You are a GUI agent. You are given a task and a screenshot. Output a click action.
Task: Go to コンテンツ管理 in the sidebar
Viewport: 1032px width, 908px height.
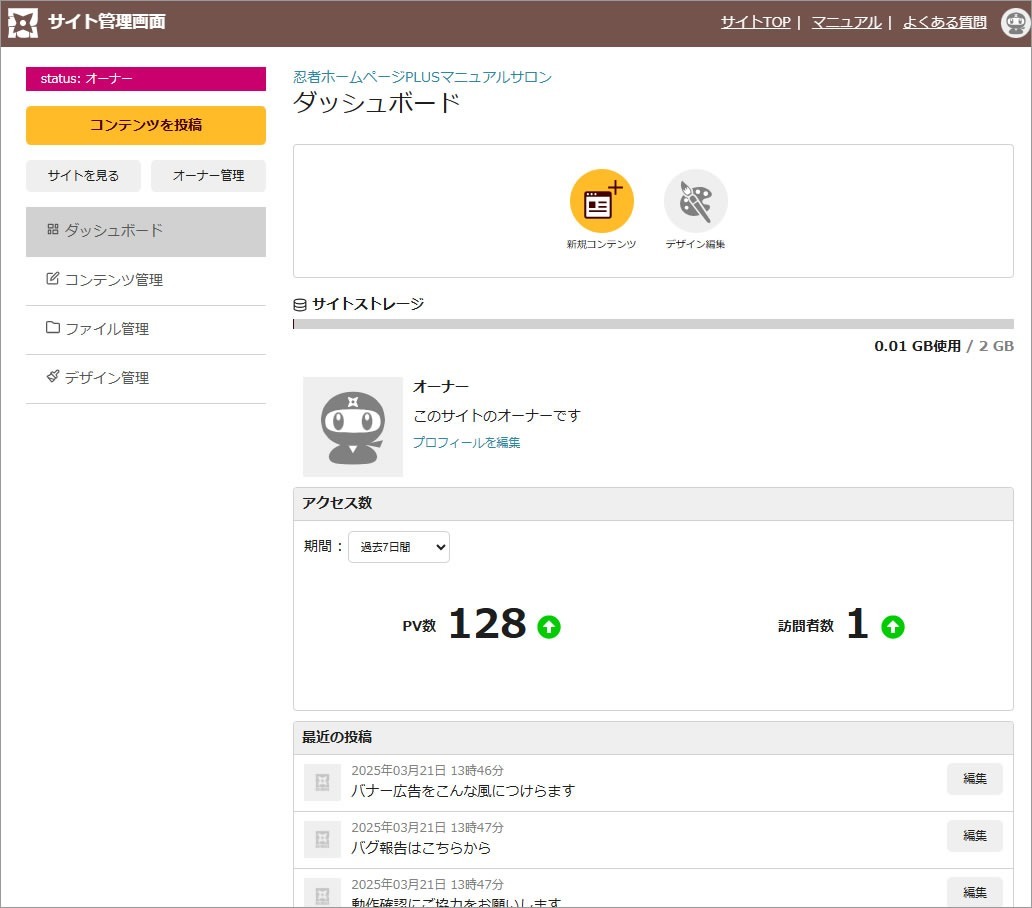point(146,280)
